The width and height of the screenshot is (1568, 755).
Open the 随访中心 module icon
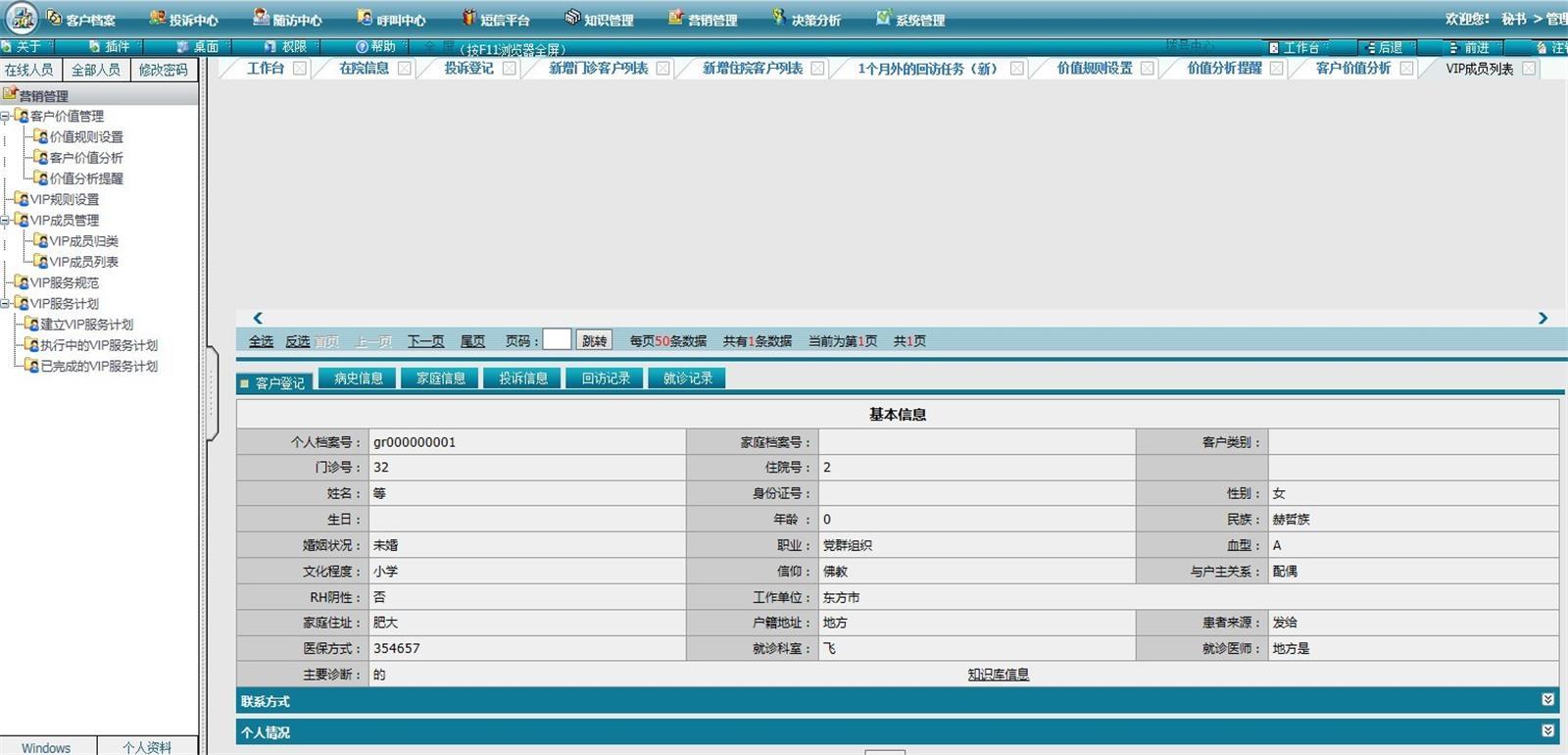coord(261,18)
